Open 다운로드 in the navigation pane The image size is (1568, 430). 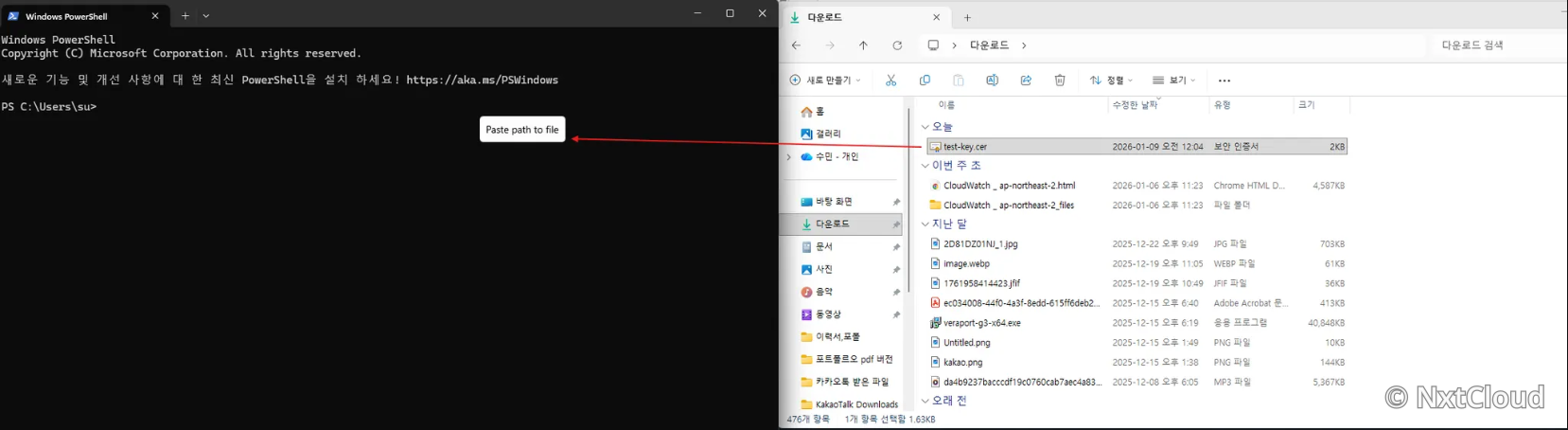[x=840, y=224]
